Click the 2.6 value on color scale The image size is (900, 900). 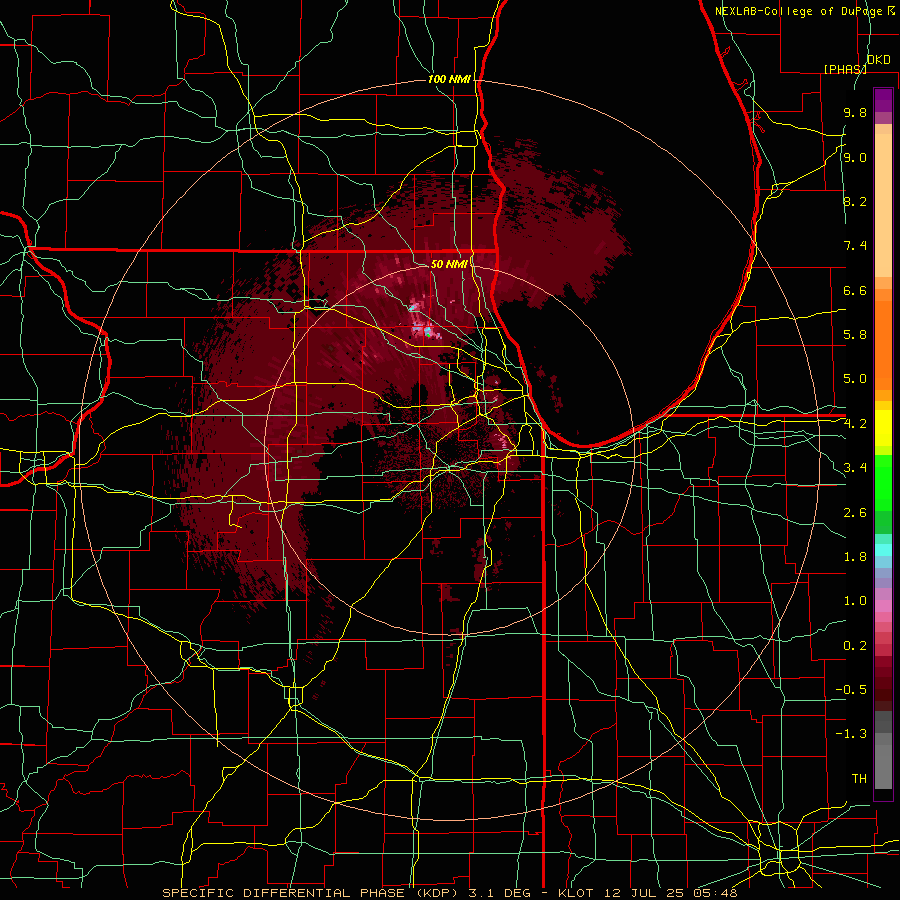click(855, 513)
